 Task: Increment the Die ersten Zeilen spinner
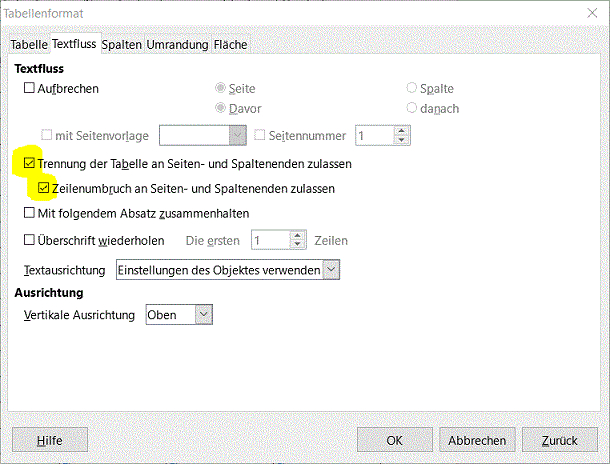[298, 235]
